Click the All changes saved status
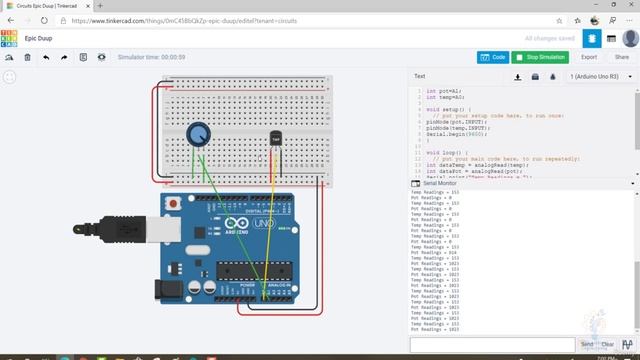640x360 pixels. (549, 38)
